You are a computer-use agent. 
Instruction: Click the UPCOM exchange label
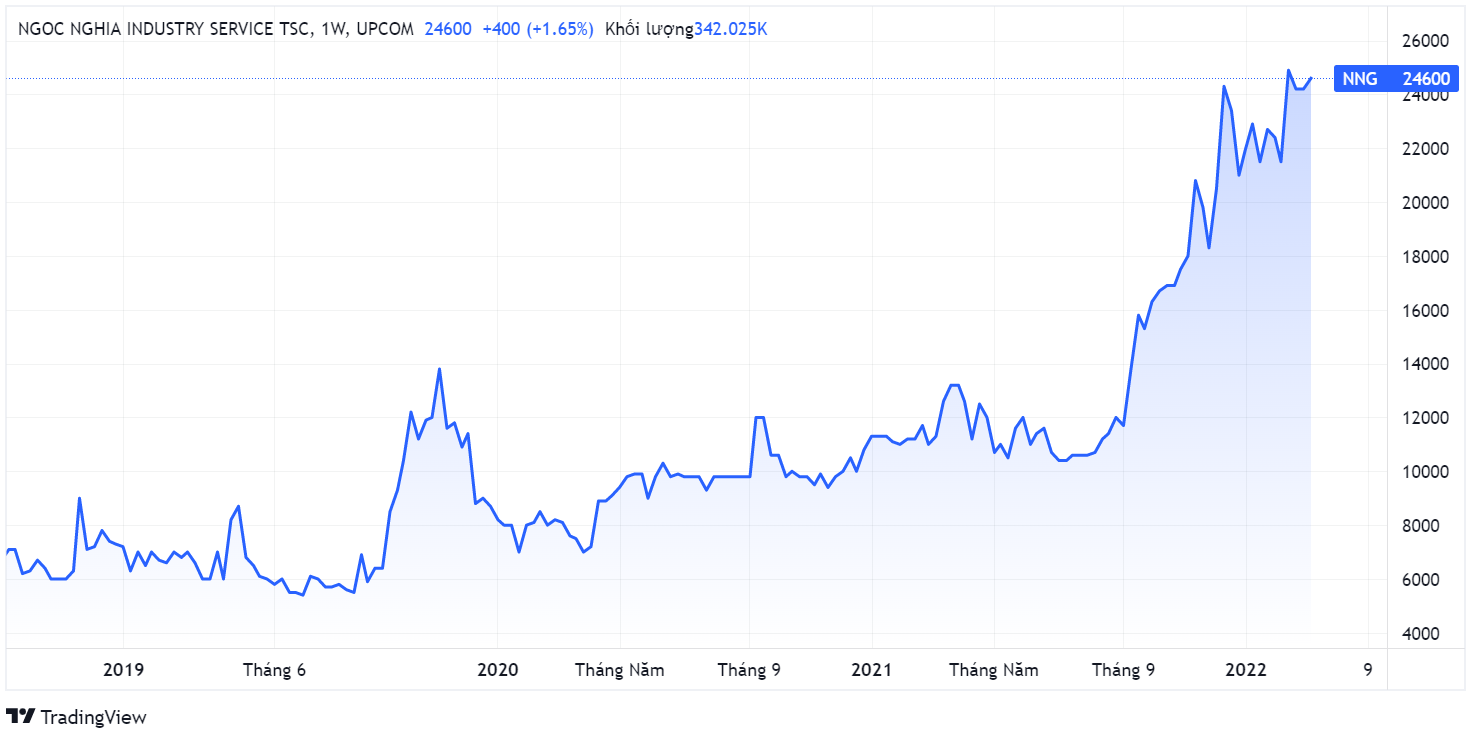click(384, 29)
